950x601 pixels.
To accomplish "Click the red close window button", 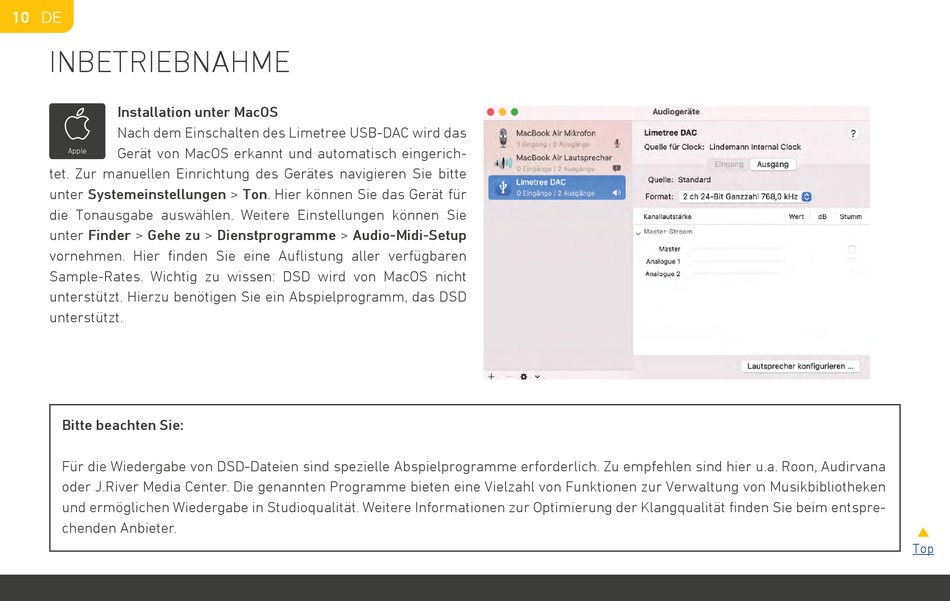I will coord(491,112).
